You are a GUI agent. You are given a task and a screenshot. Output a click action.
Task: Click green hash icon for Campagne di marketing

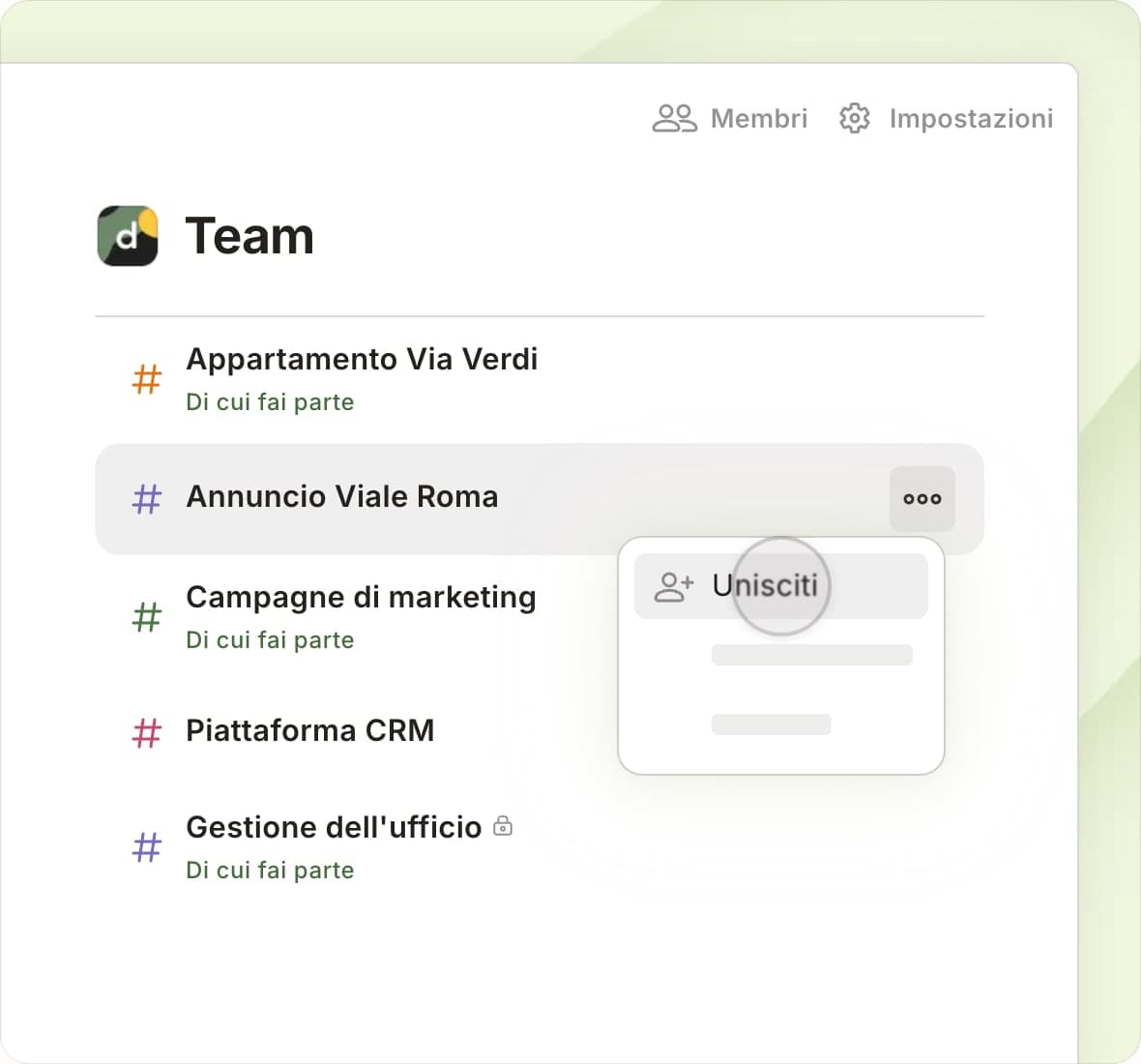[146, 617]
